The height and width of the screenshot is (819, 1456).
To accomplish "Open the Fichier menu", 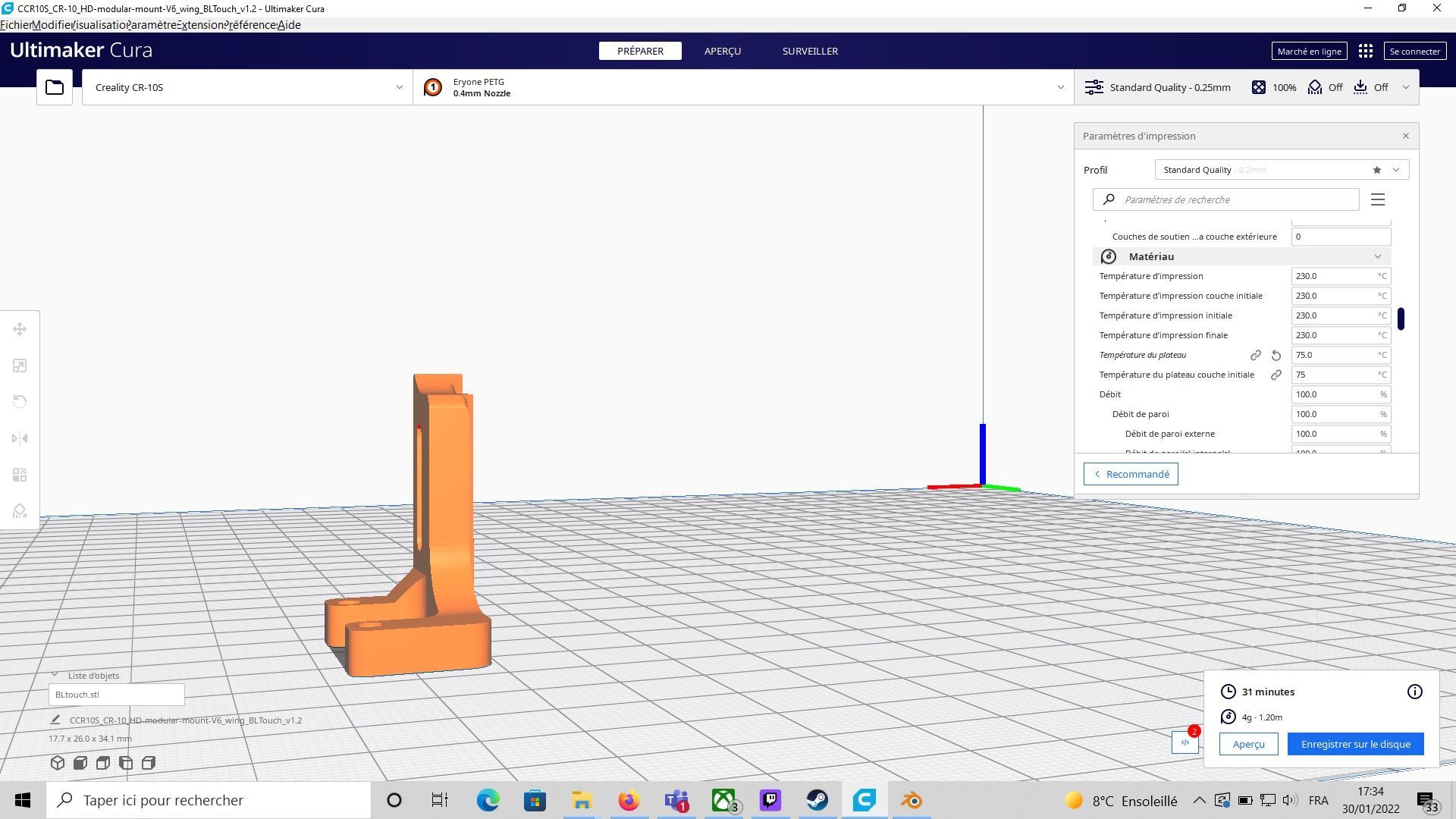I will click(x=16, y=24).
